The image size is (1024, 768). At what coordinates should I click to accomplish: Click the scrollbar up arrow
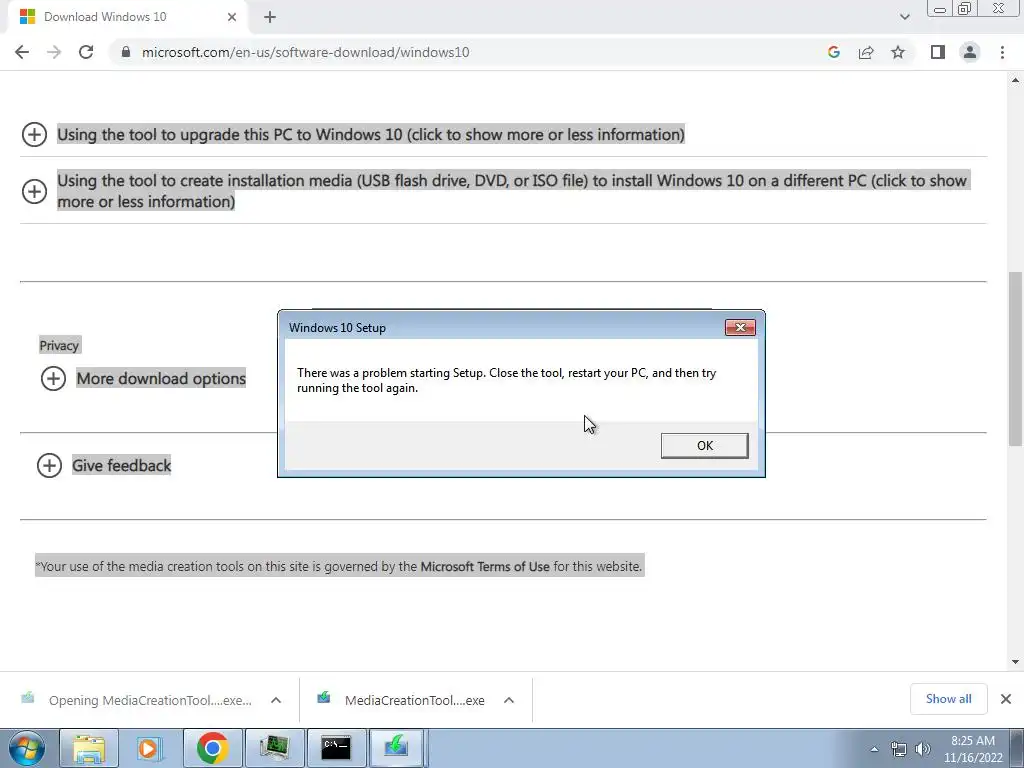1015,80
